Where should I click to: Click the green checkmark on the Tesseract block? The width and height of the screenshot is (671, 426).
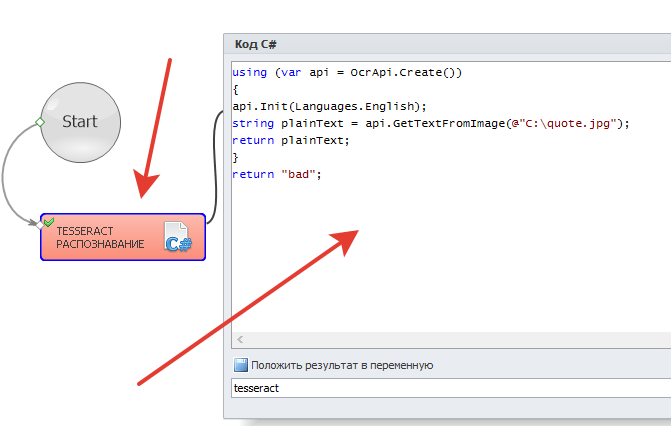pos(49,222)
